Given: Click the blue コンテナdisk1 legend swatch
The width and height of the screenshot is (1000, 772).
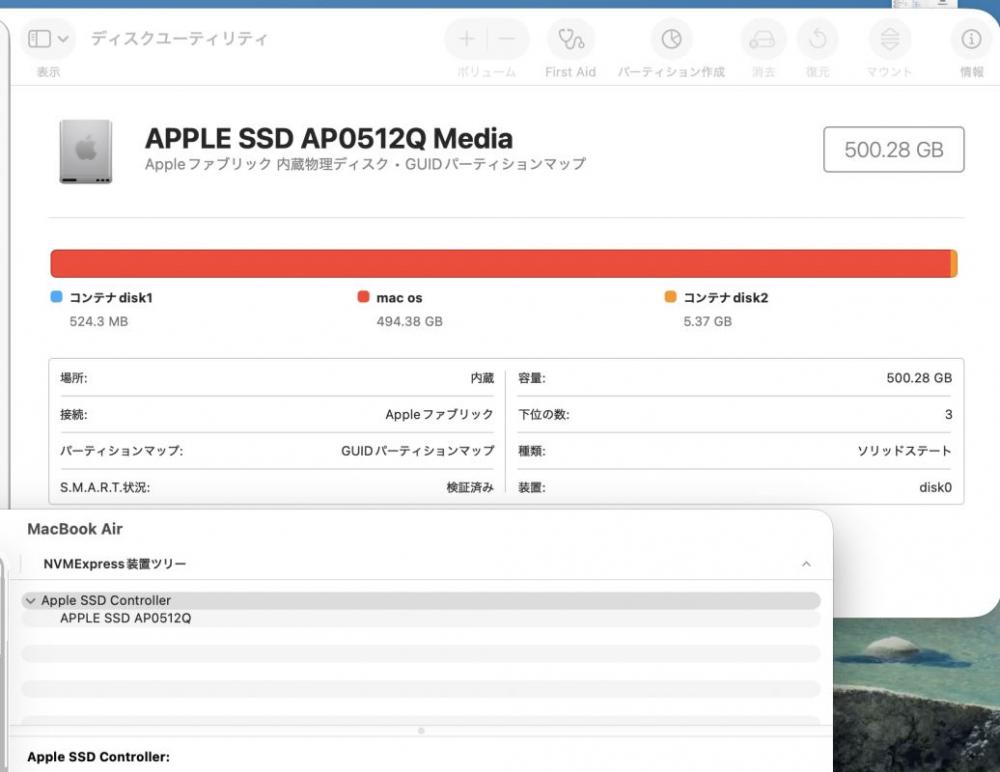Looking at the screenshot, I should coord(56,297).
